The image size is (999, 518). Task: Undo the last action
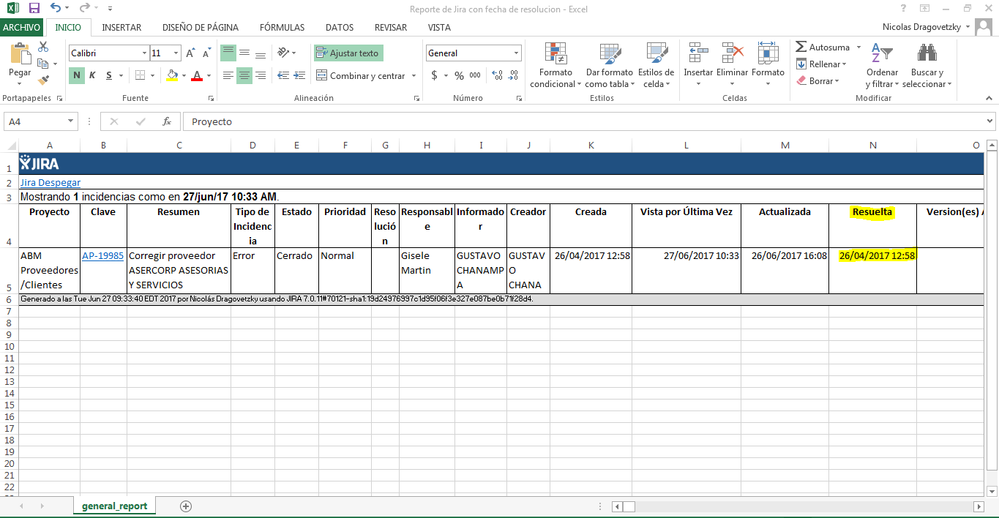(x=55, y=8)
